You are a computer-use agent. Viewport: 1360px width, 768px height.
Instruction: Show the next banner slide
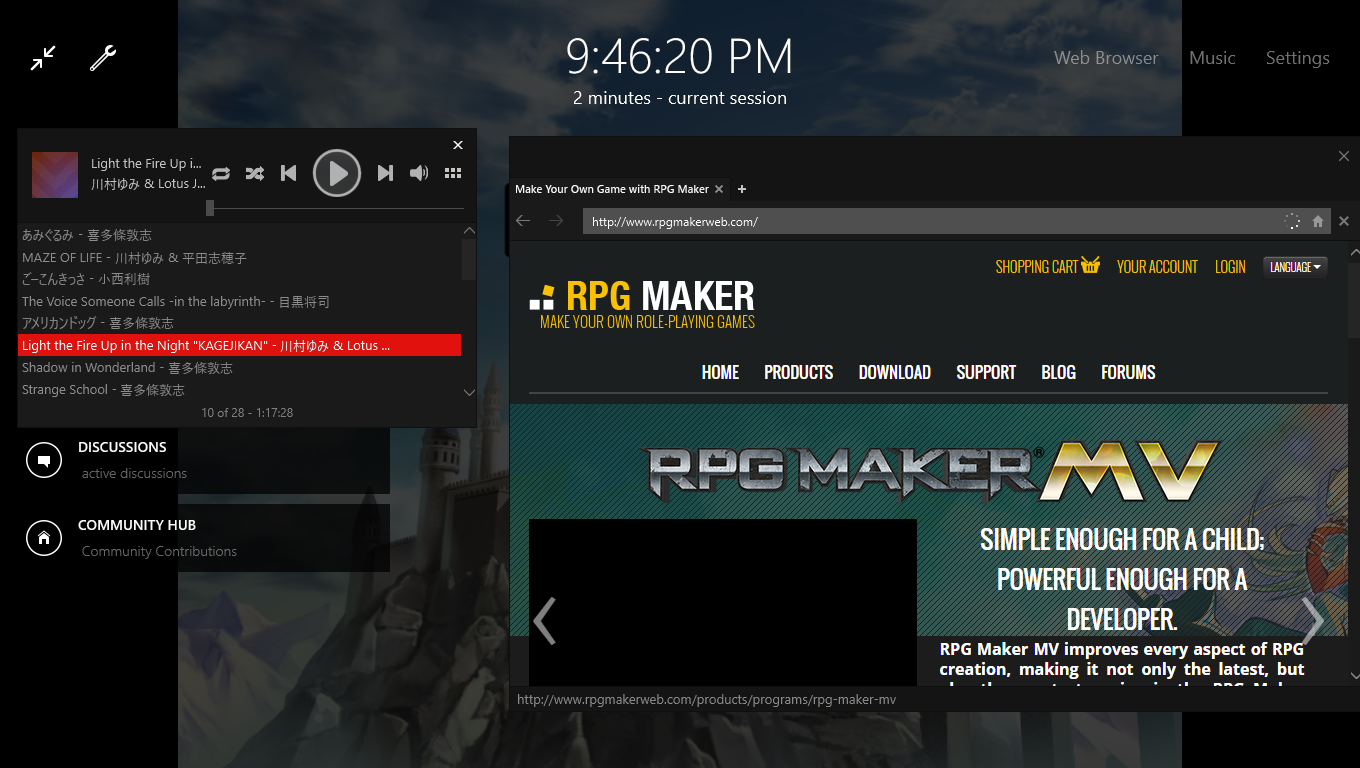click(x=1312, y=621)
